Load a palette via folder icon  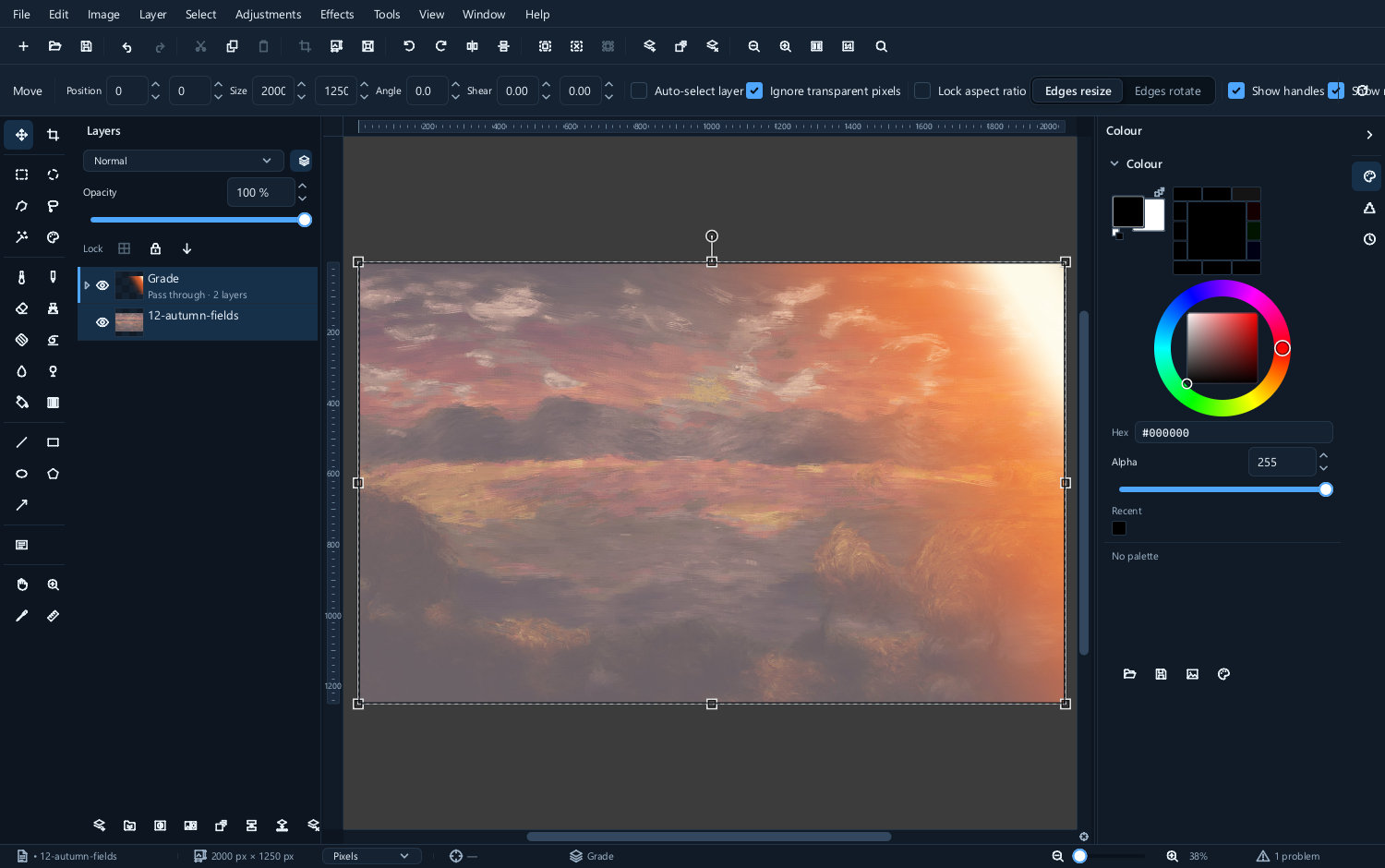click(x=1129, y=674)
